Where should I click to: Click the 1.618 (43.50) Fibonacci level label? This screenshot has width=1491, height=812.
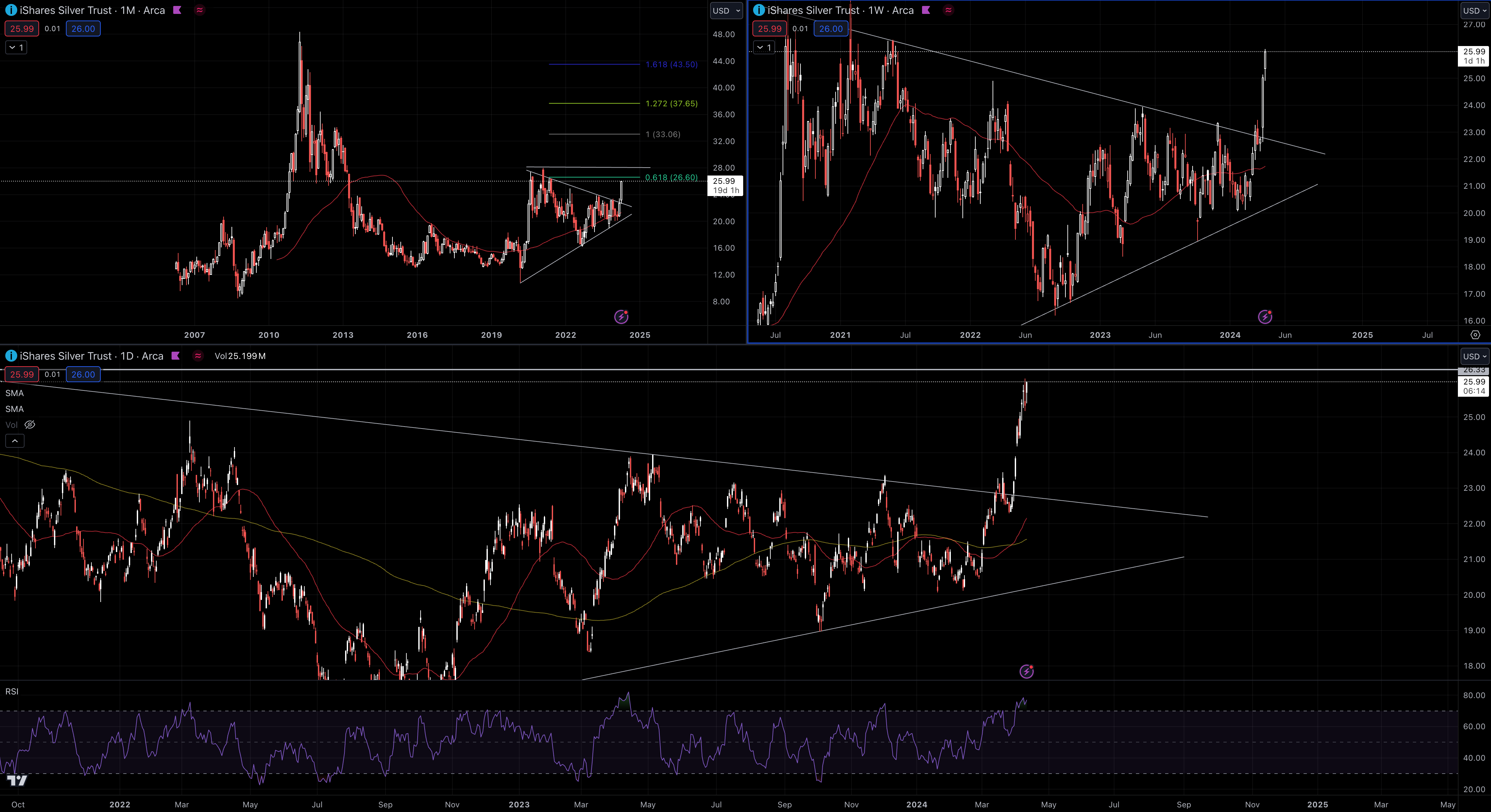coord(671,64)
